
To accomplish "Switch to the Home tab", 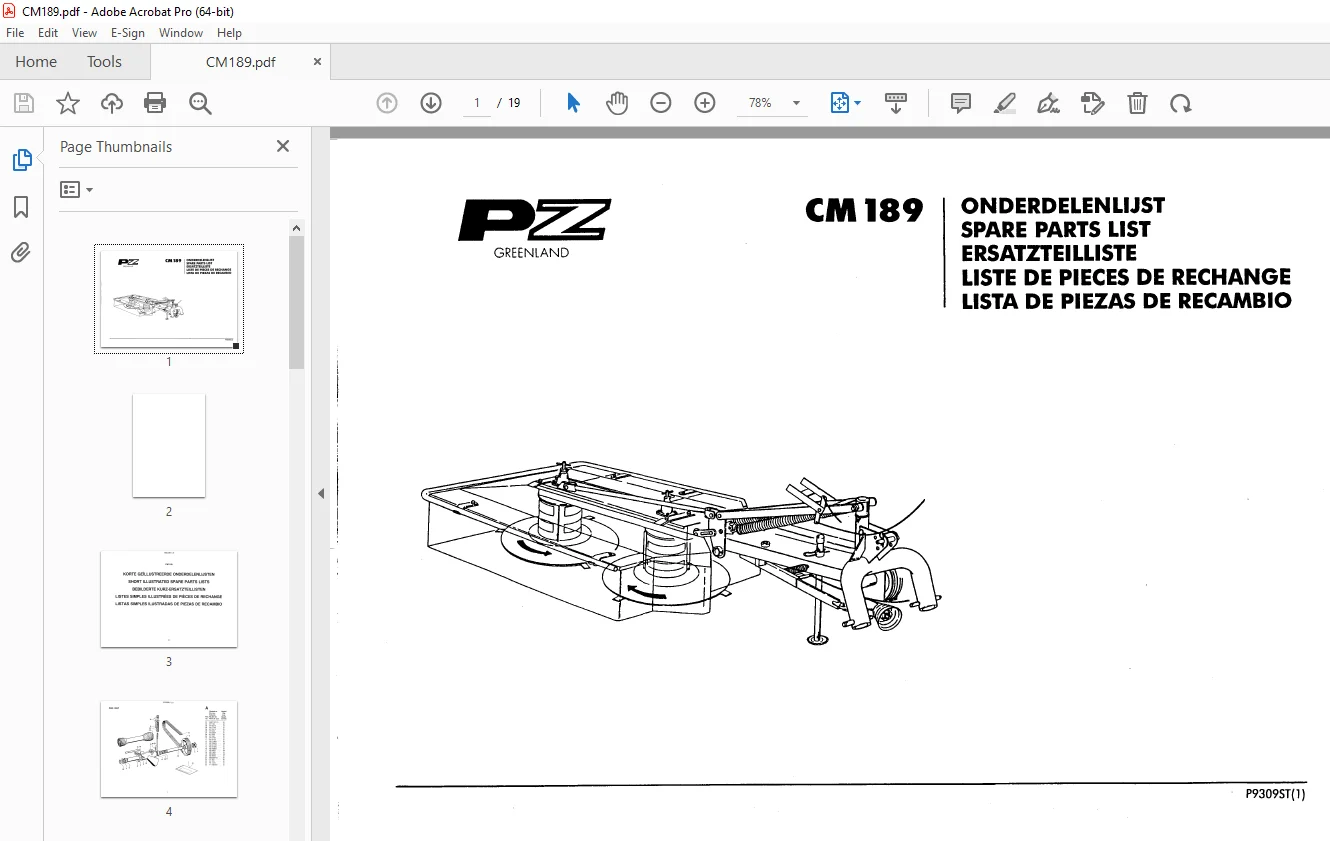I will point(36,62).
